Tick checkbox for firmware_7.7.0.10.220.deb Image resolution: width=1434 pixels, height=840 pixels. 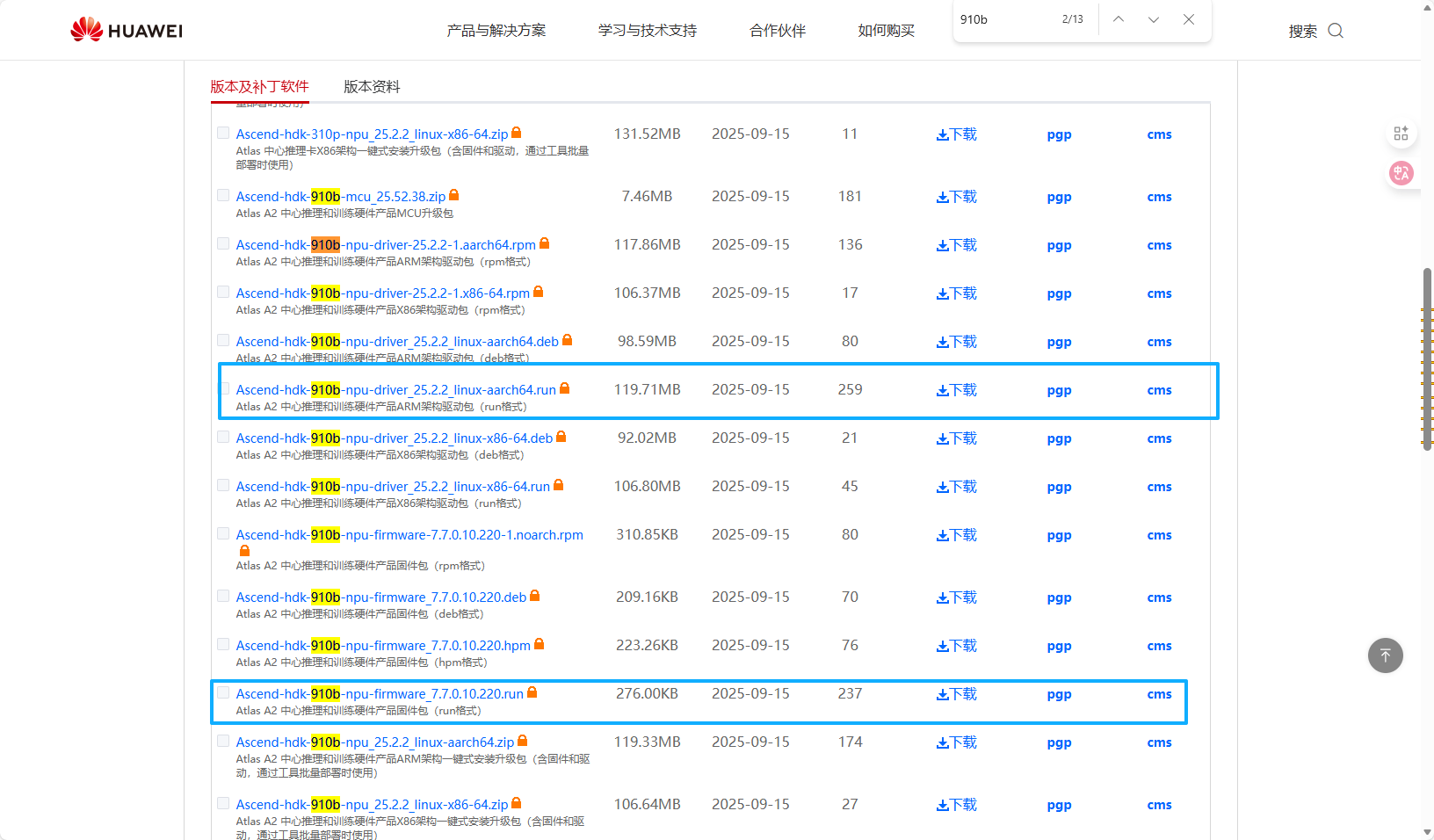(x=223, y=596)
